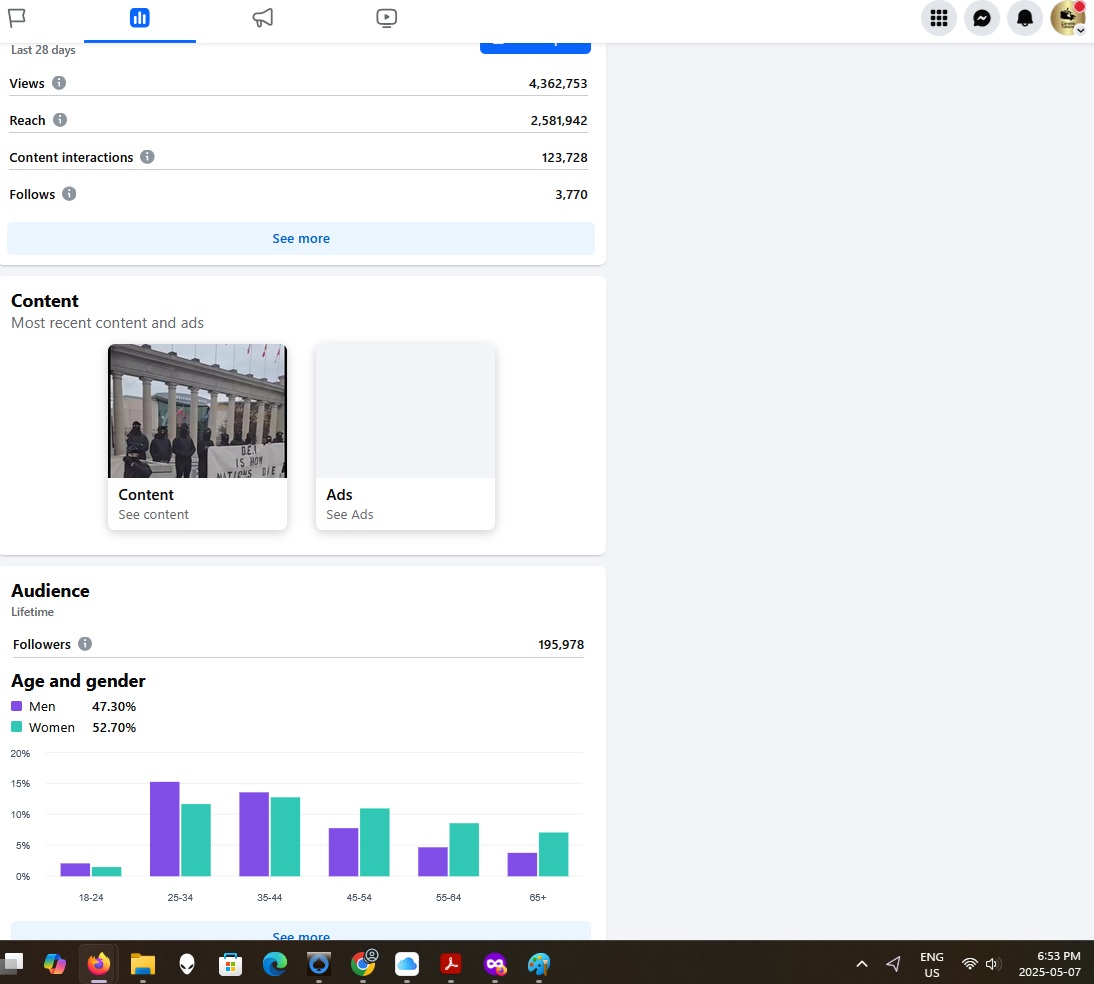
Task: Click the Follows value 3,770
Action: coord(571,195)
